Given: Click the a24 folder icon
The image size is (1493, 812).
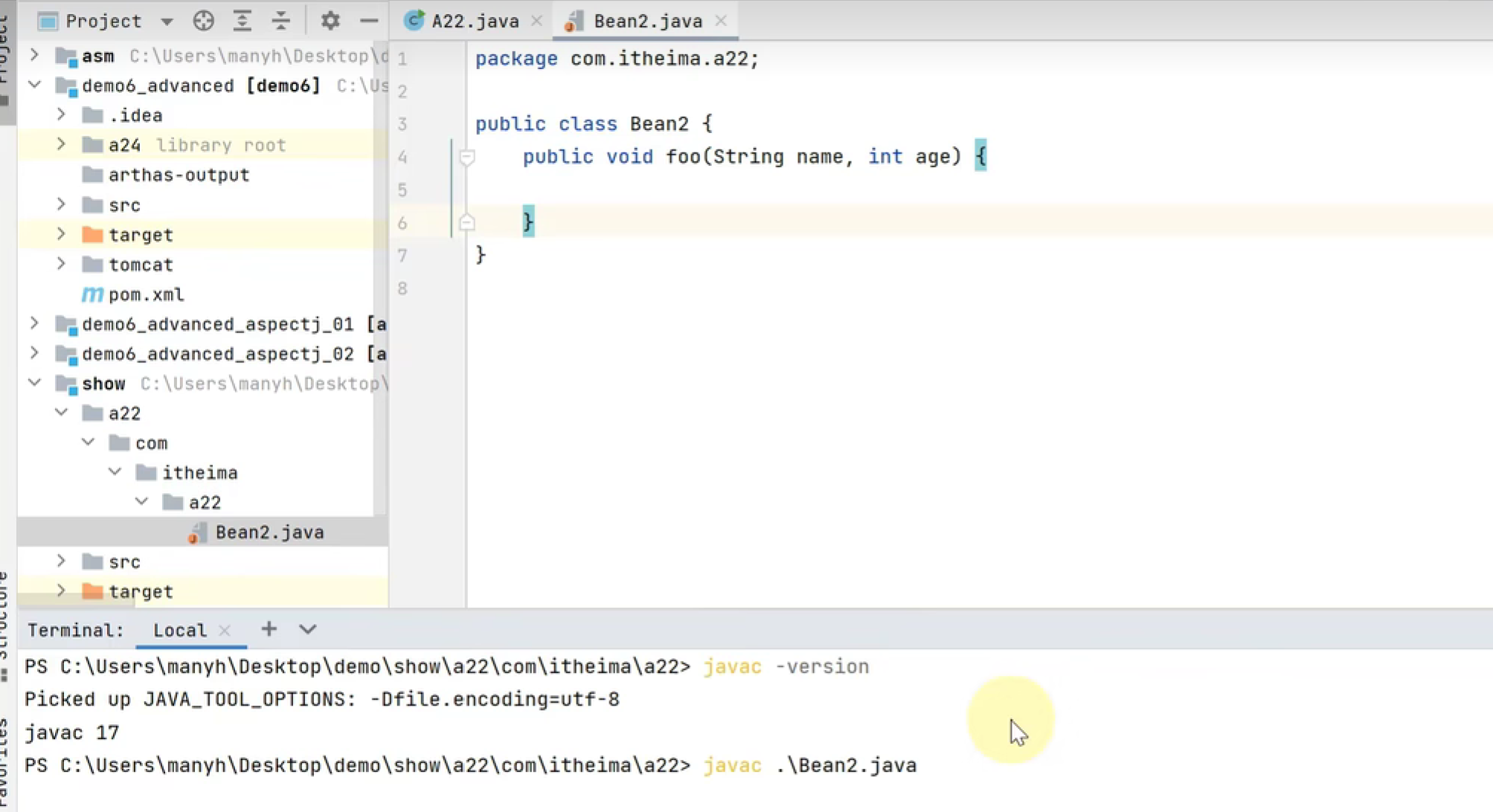Looking at the screenshot, I should coord(92,144).
